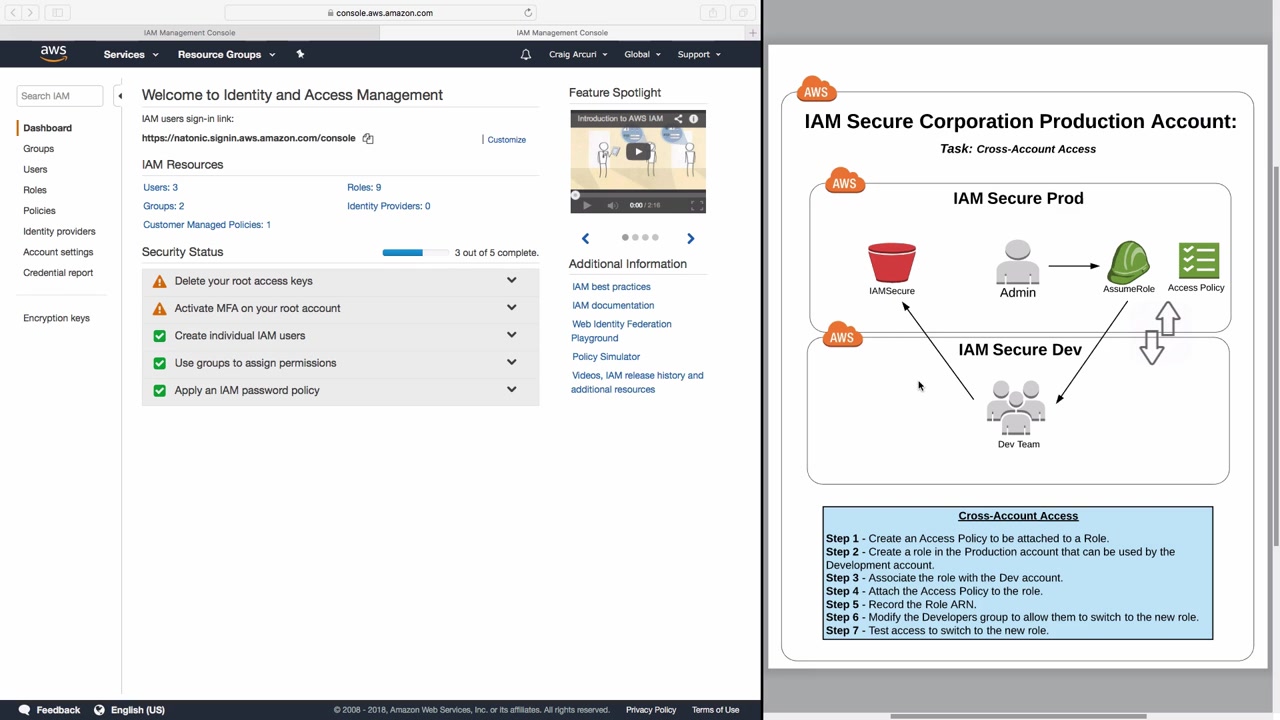This screenshot has width=1280, height=720.
Task: Open the Policy Simulator link
Action: click(606, 357)
